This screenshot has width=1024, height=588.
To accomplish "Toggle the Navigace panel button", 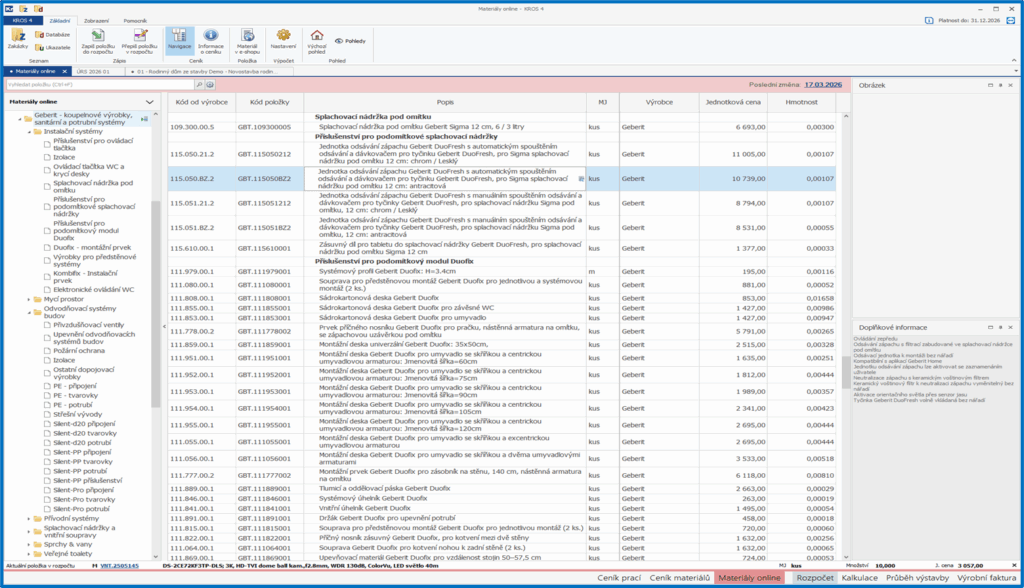I will click(179, 36).
